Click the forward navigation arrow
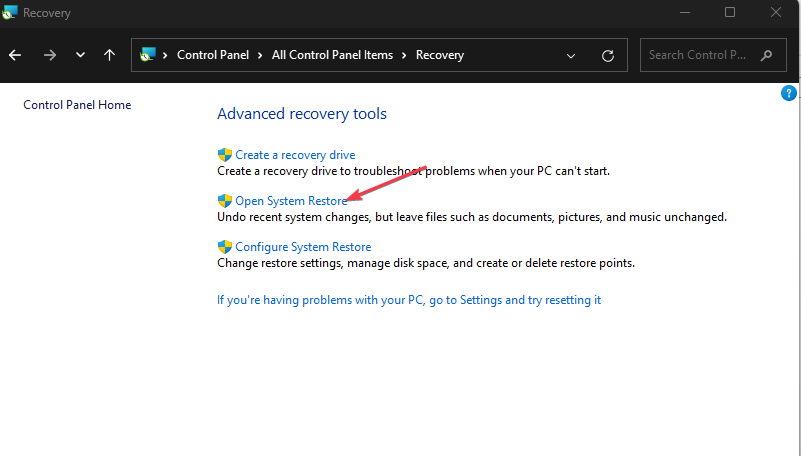Viewport: 801px width, 456px height. (x=50, y=55)
